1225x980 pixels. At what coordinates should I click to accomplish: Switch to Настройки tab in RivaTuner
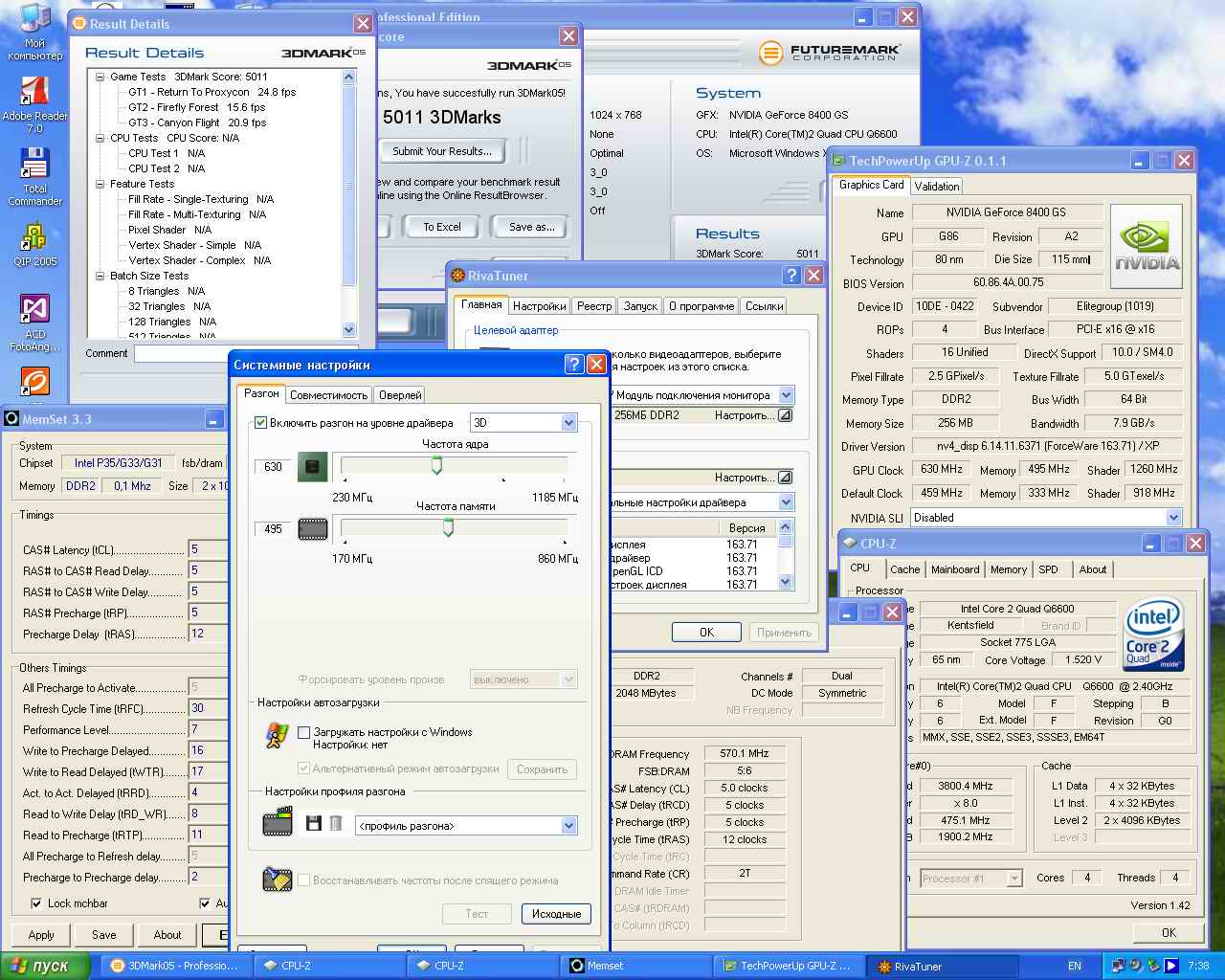pyautogui.click(x=539, y=306)
